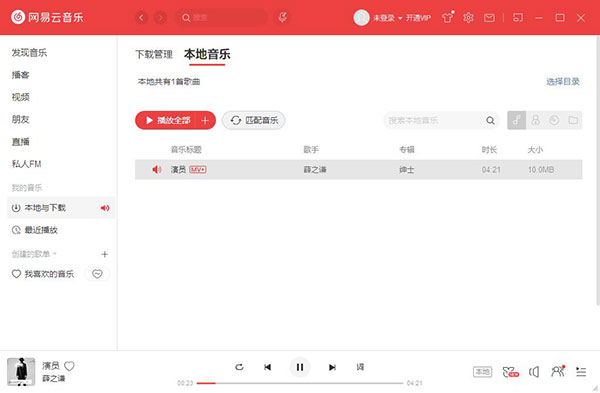Open the 未登录 account dropdown
The width and height of the screenshot is (600, 393).
(388, 18)
